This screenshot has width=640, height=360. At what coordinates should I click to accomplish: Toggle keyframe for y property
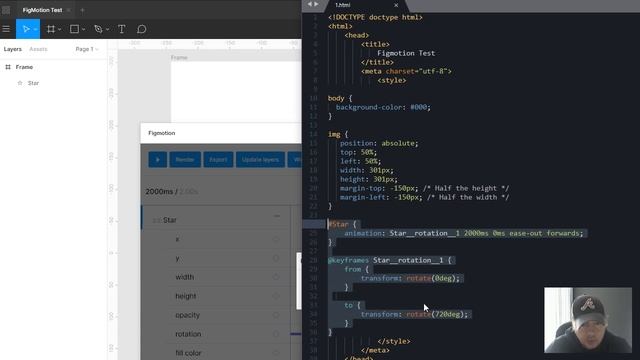[x=276, y=258]
